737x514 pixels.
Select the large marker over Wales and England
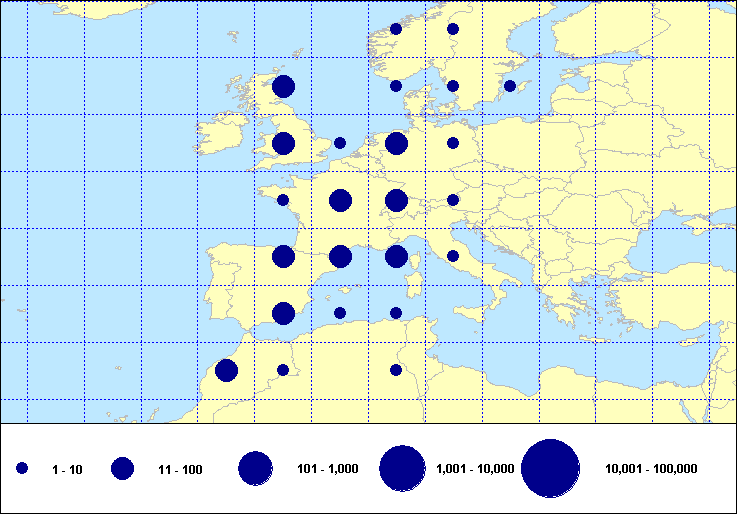click(x=283, y=144)
